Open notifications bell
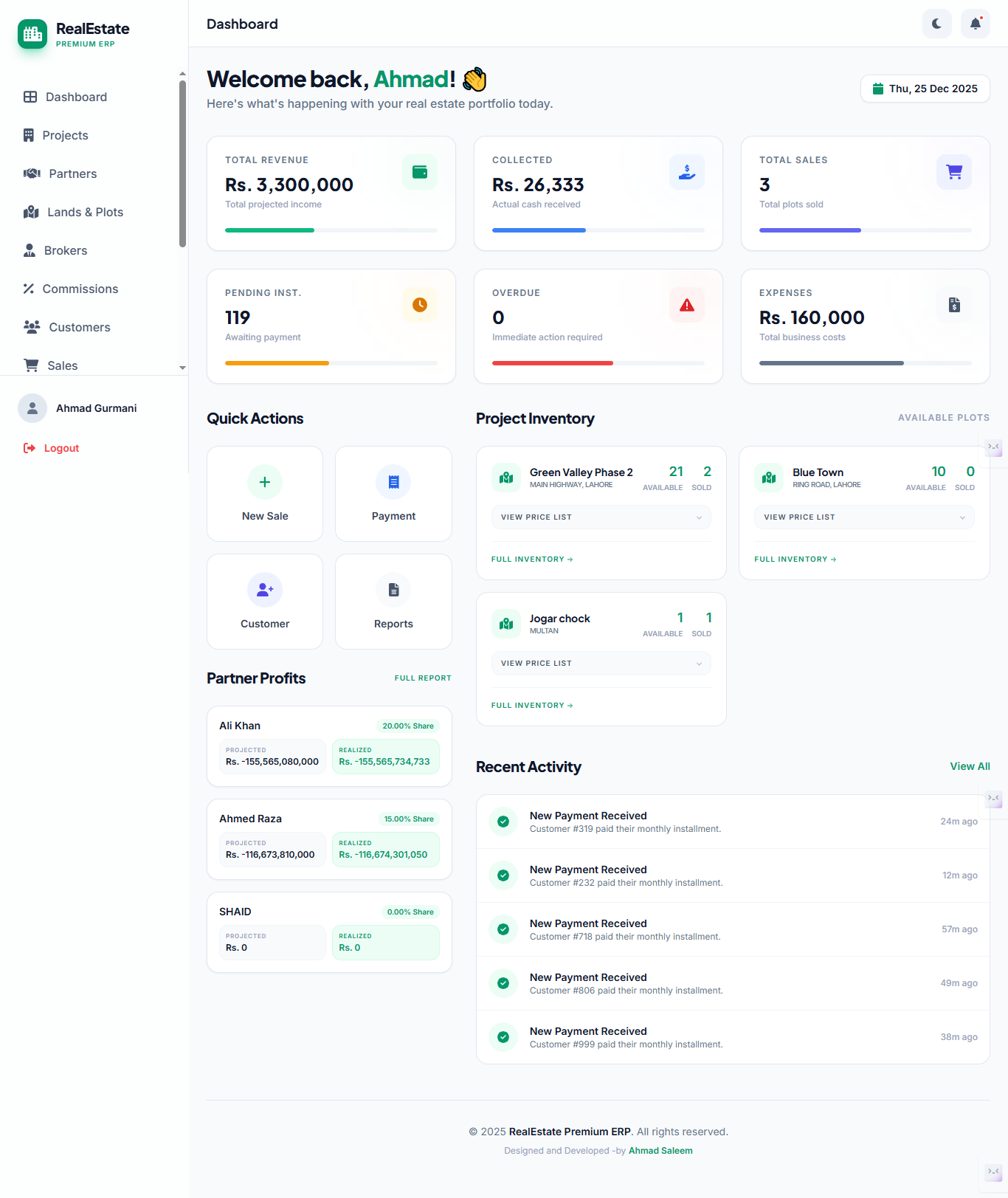Screen dimensions: 1008x1198 coord(976,24)
